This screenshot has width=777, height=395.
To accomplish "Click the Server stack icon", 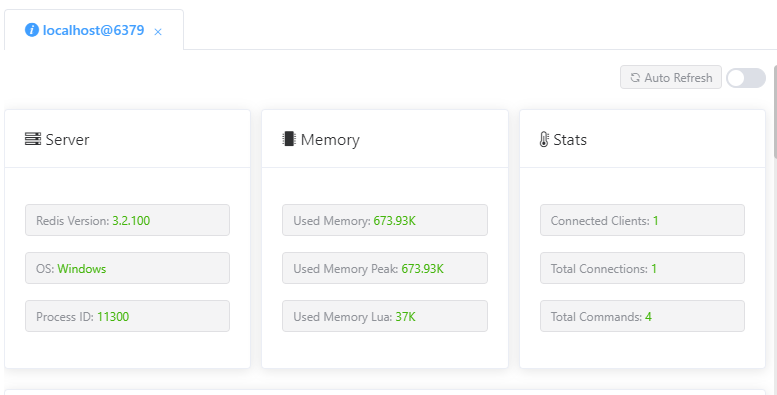I will point(33,139).
